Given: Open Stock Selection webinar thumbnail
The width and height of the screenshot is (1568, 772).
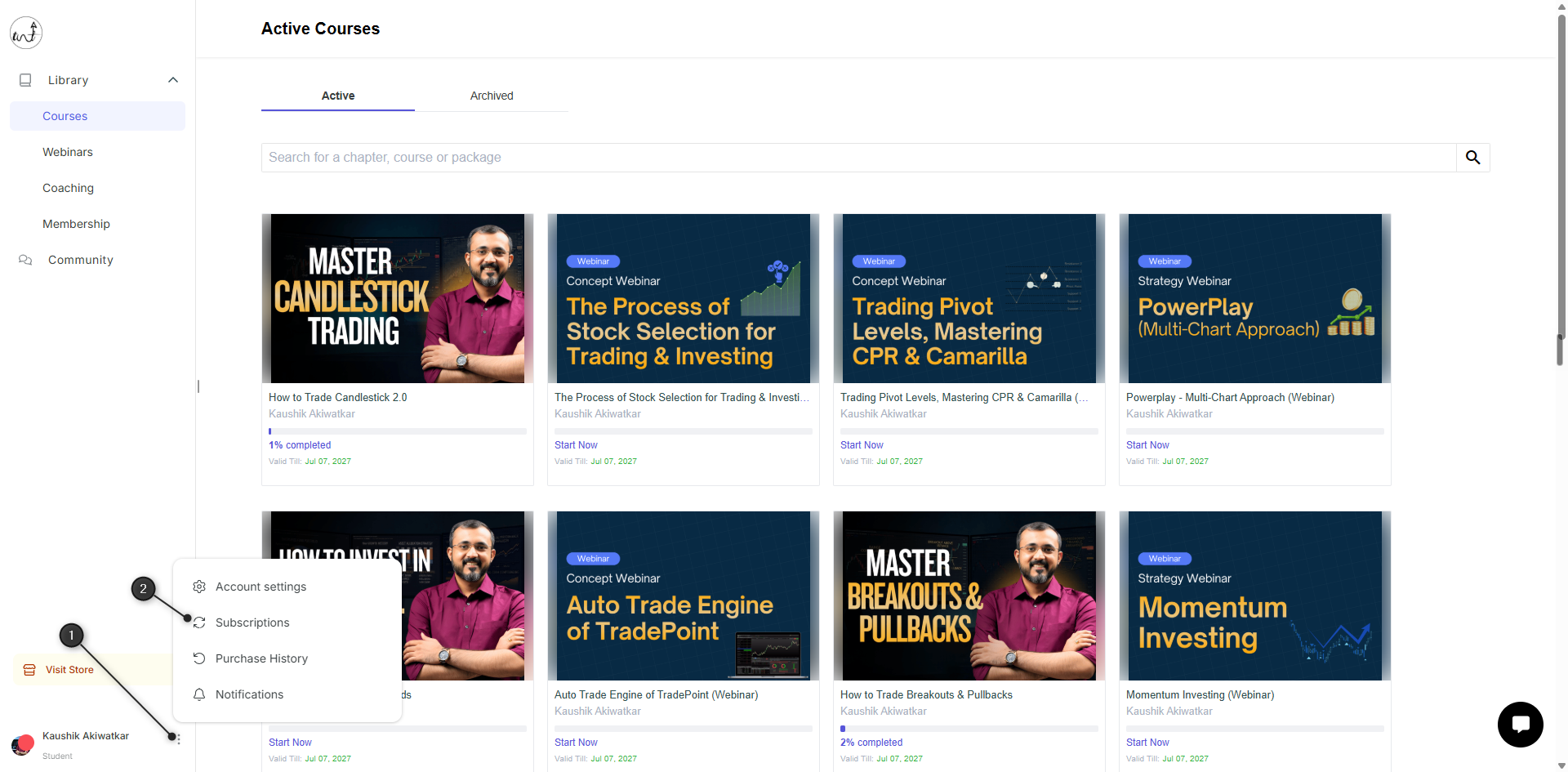Looking at the screenshot, I should click(x=684, y=298).
